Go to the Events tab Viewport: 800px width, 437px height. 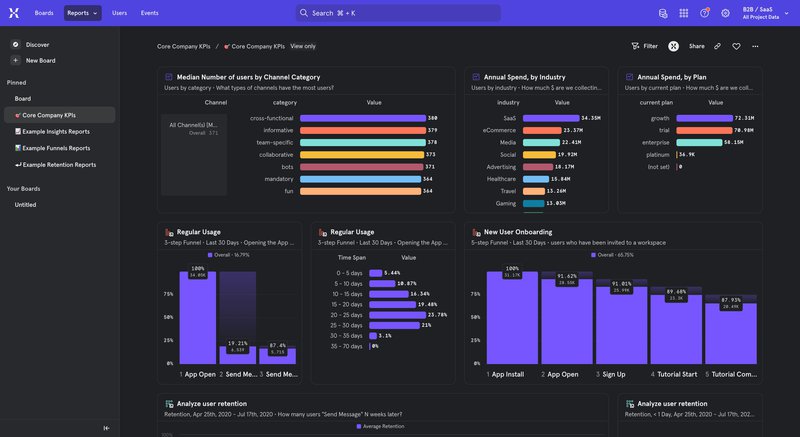click(149, 13)
